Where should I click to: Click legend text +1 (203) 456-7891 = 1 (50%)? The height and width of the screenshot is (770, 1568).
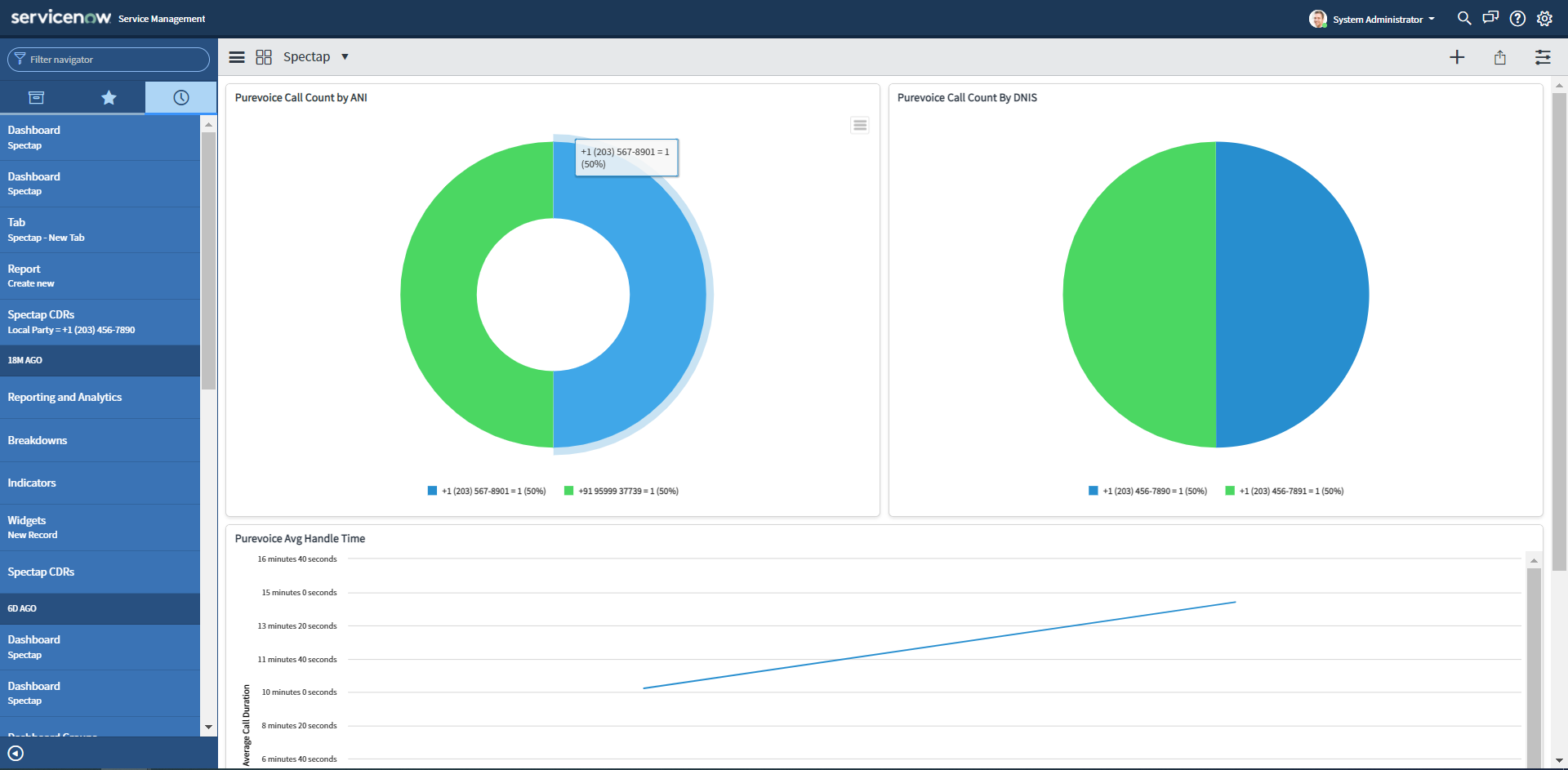coord(1291,492)
